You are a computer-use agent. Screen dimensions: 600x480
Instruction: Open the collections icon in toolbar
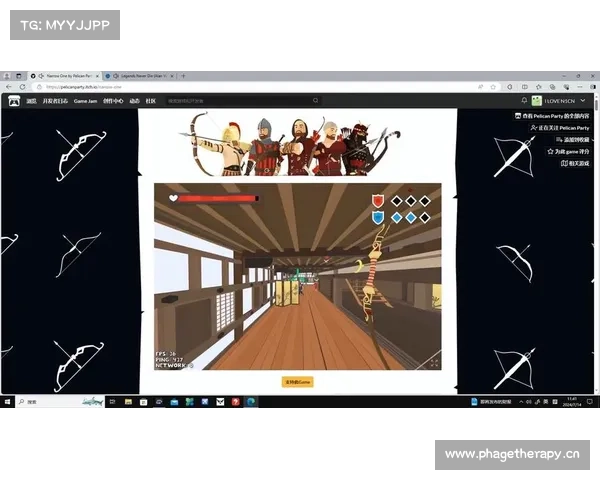coord(553,87)
